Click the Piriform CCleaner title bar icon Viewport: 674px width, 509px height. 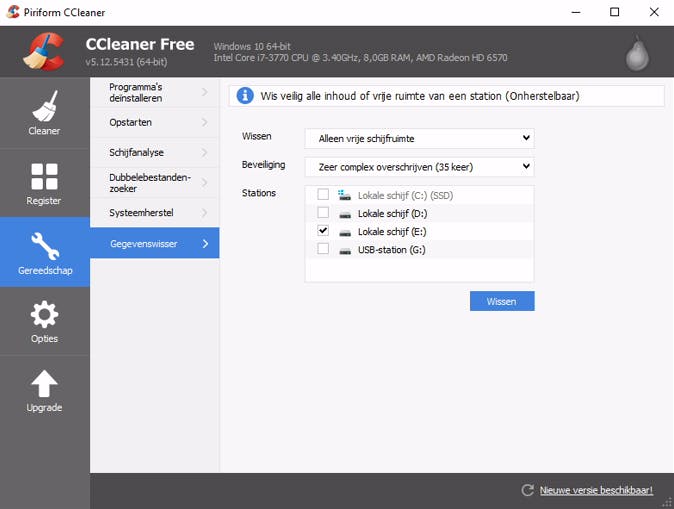coord(13,12)
